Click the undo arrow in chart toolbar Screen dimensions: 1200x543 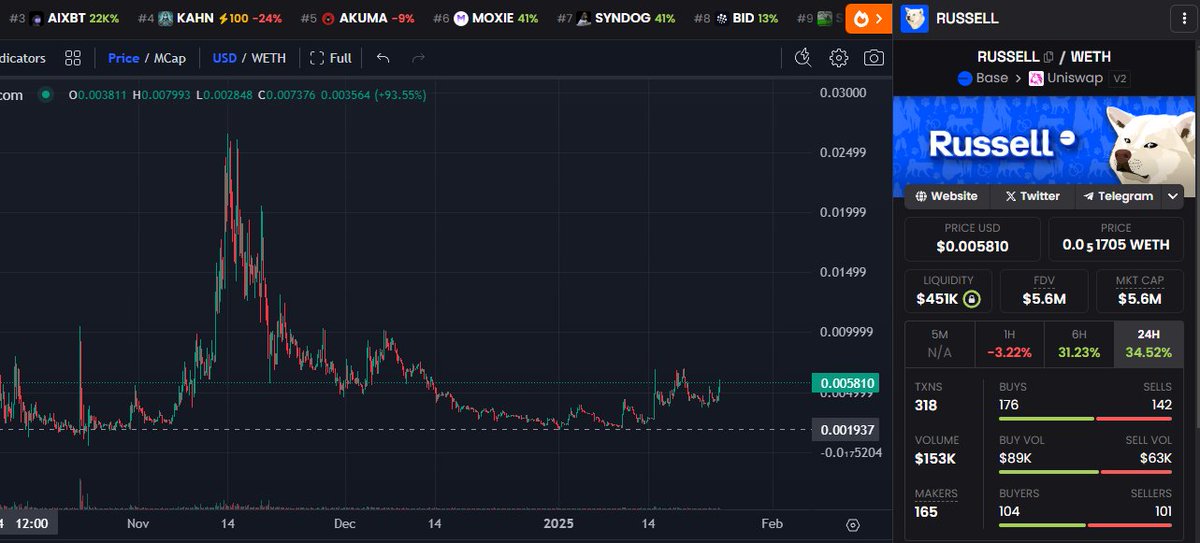[x=383, y=58]
